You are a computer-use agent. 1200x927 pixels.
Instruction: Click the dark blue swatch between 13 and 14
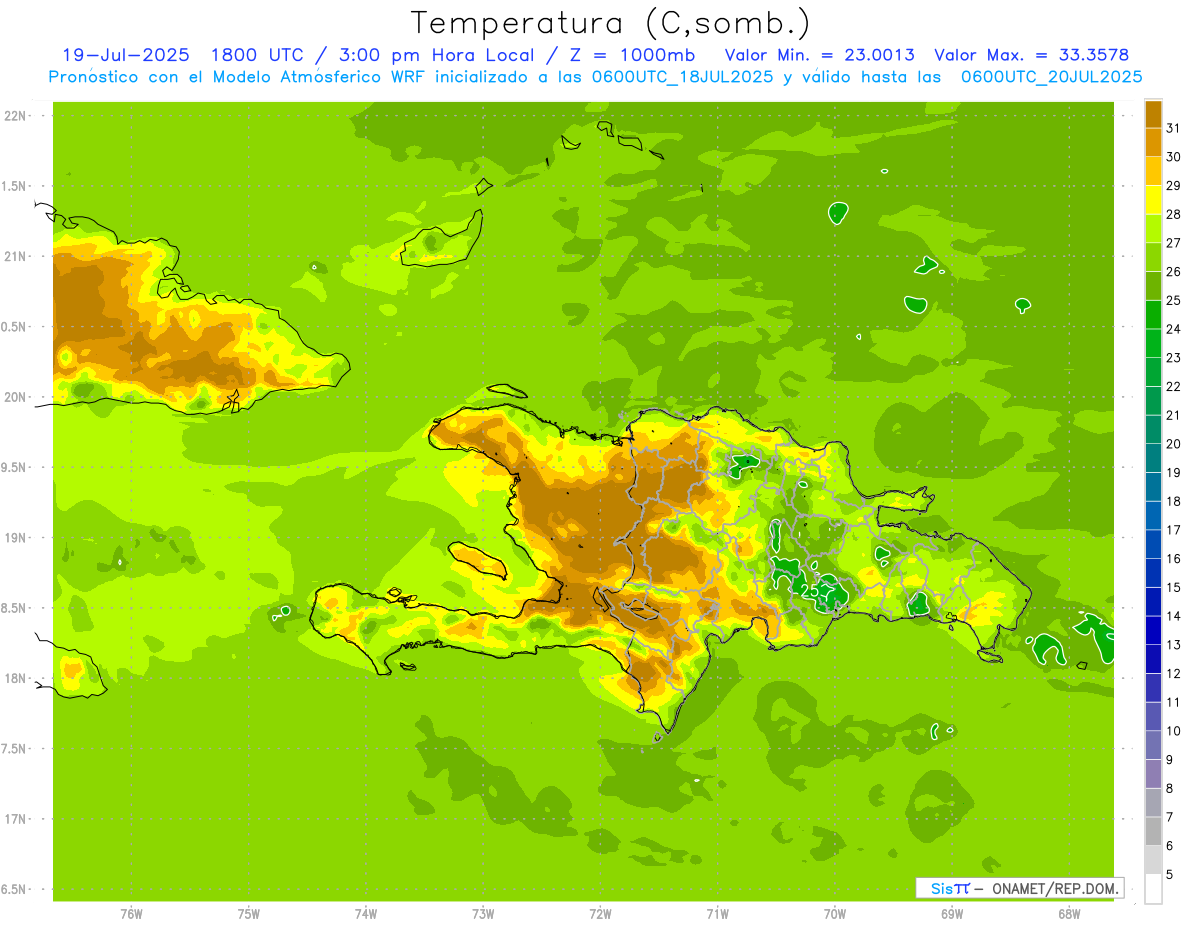click(1154, 631)
